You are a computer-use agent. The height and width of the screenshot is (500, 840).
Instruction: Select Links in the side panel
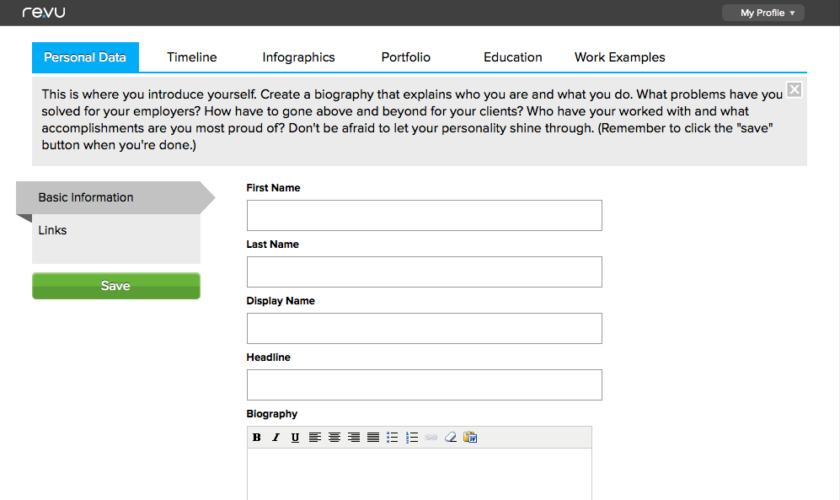[x=53, y=230]
